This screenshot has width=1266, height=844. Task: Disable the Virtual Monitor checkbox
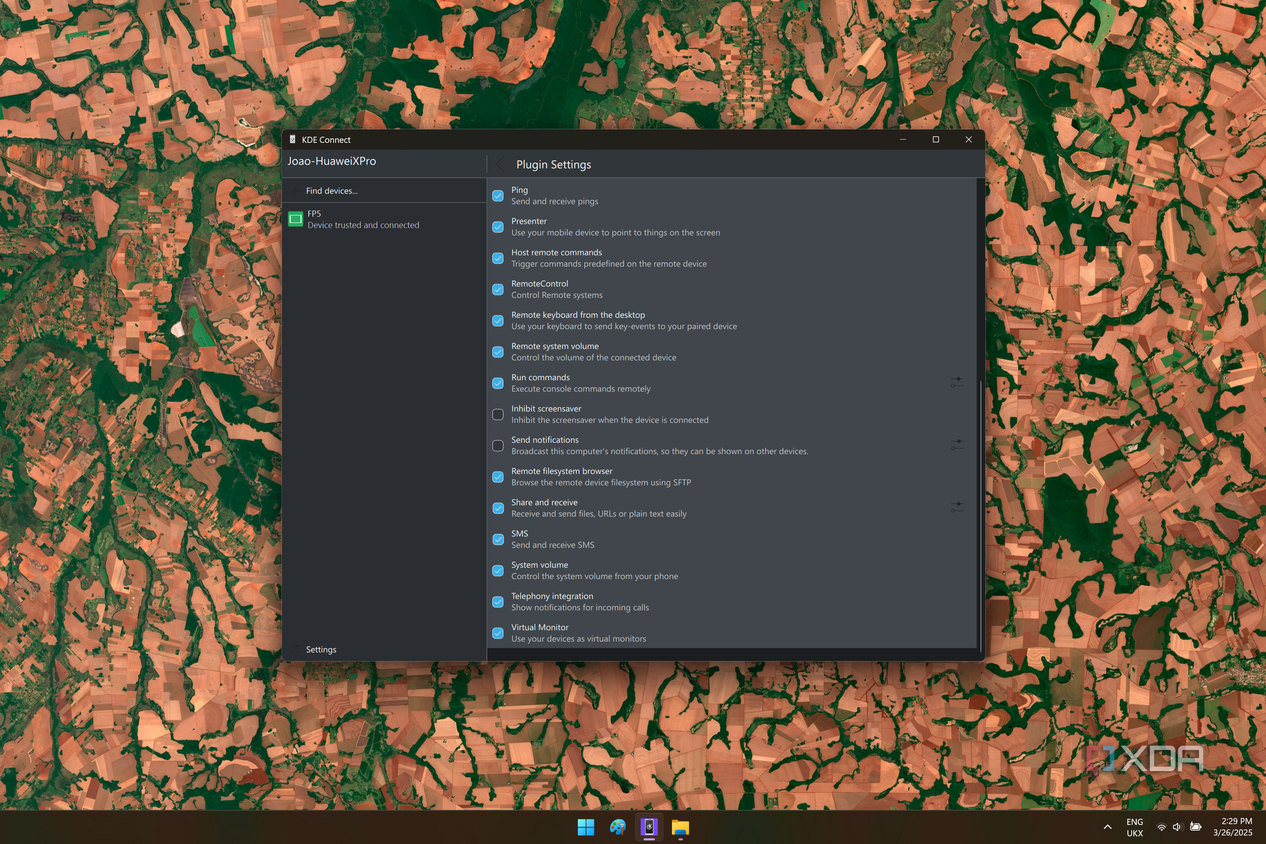(498, 633)
